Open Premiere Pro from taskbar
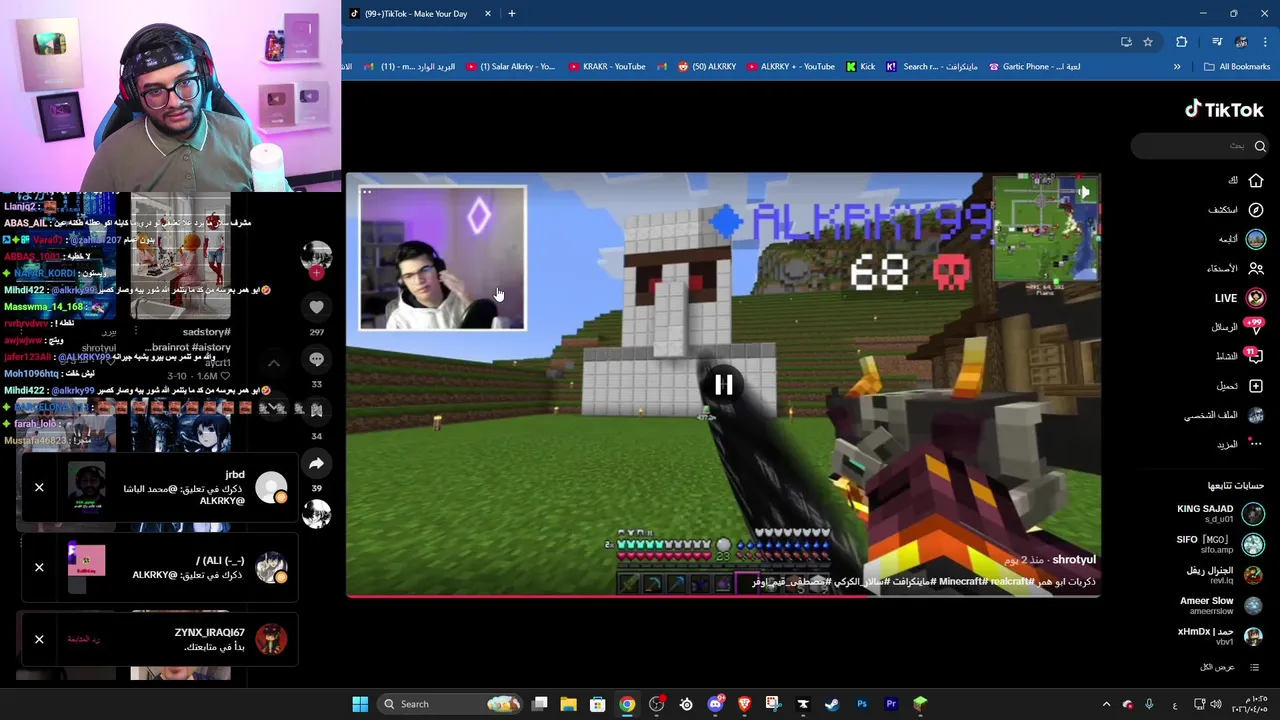 coord(891,704)
